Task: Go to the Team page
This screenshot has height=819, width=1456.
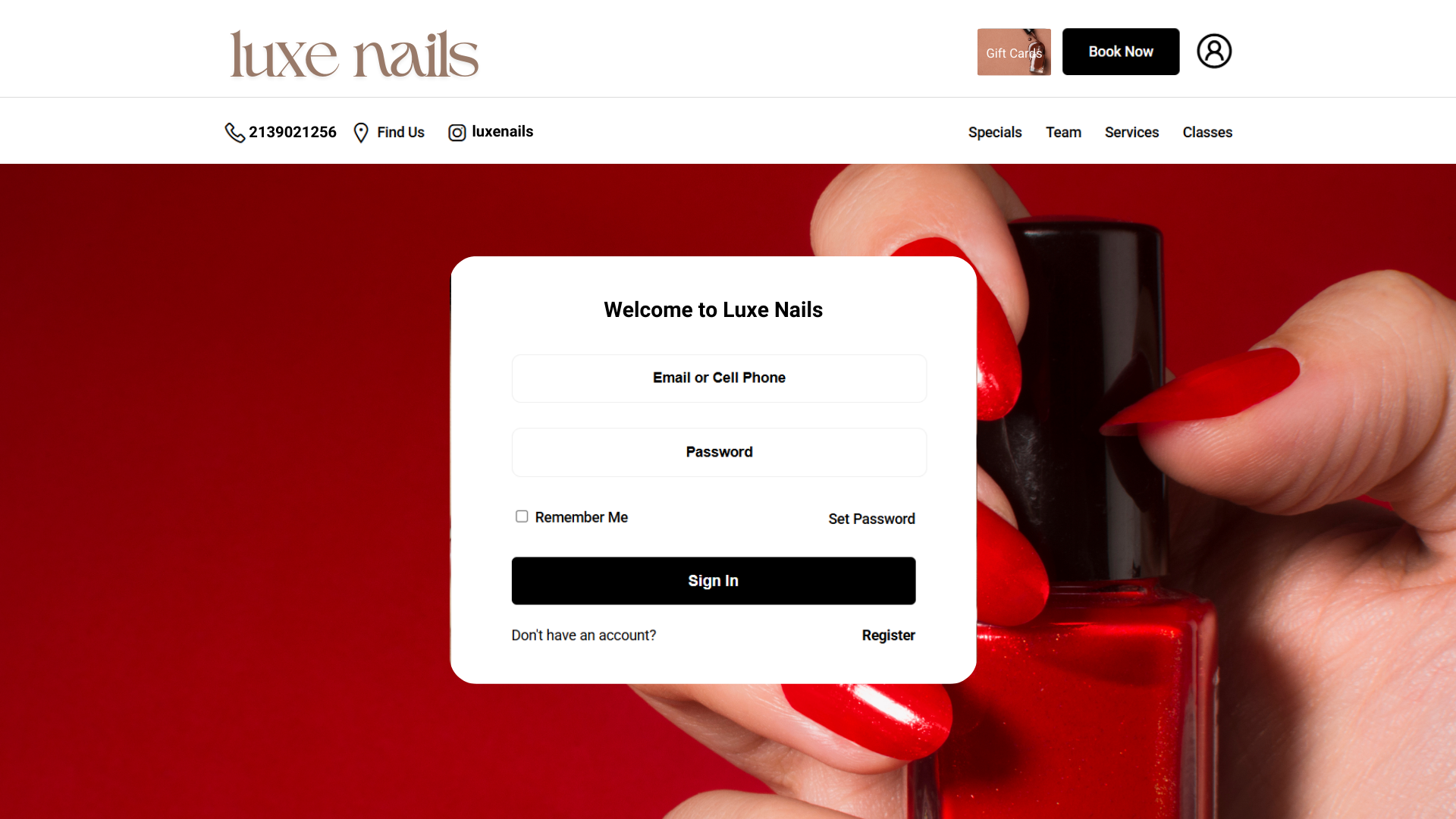Action: (x=1063, y=132)
